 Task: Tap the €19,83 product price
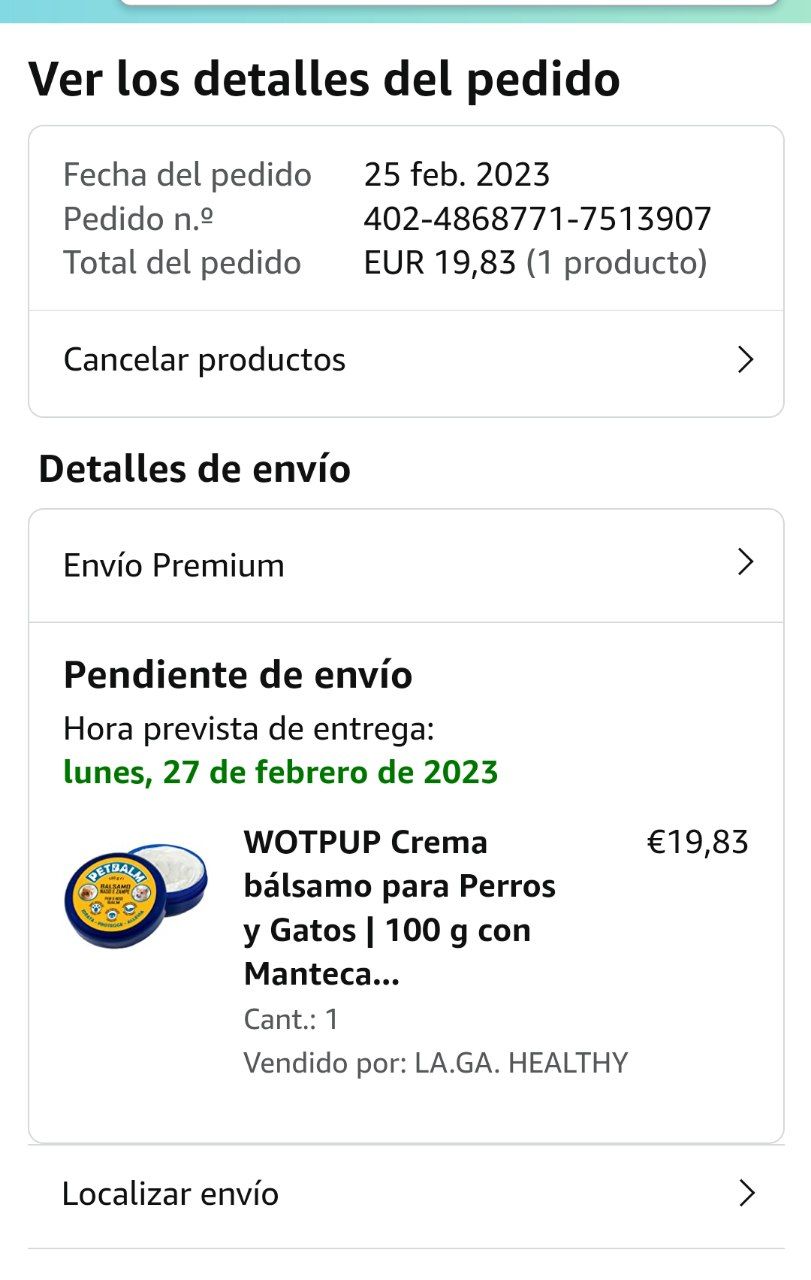pos(697,843)
